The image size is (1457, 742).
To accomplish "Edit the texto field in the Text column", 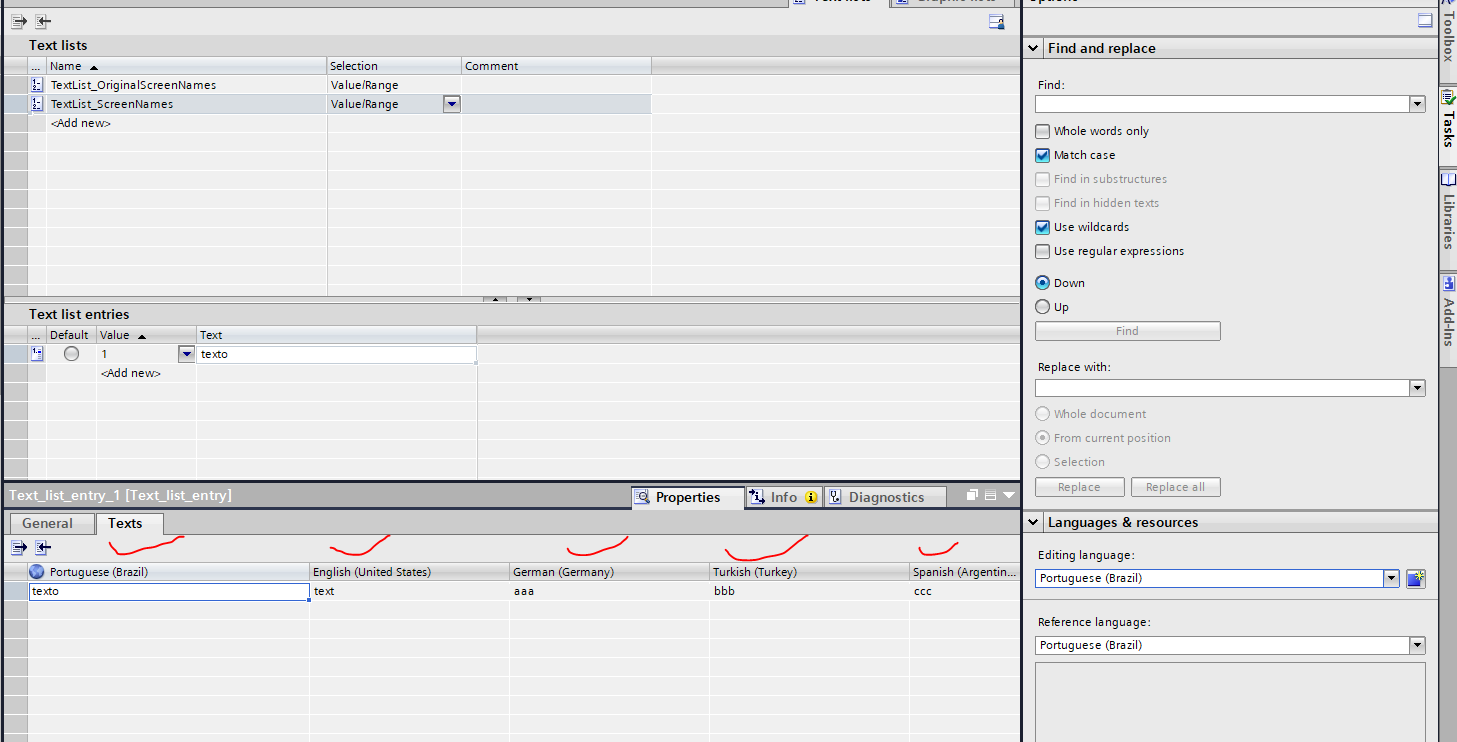I will [x=336, y=354].
